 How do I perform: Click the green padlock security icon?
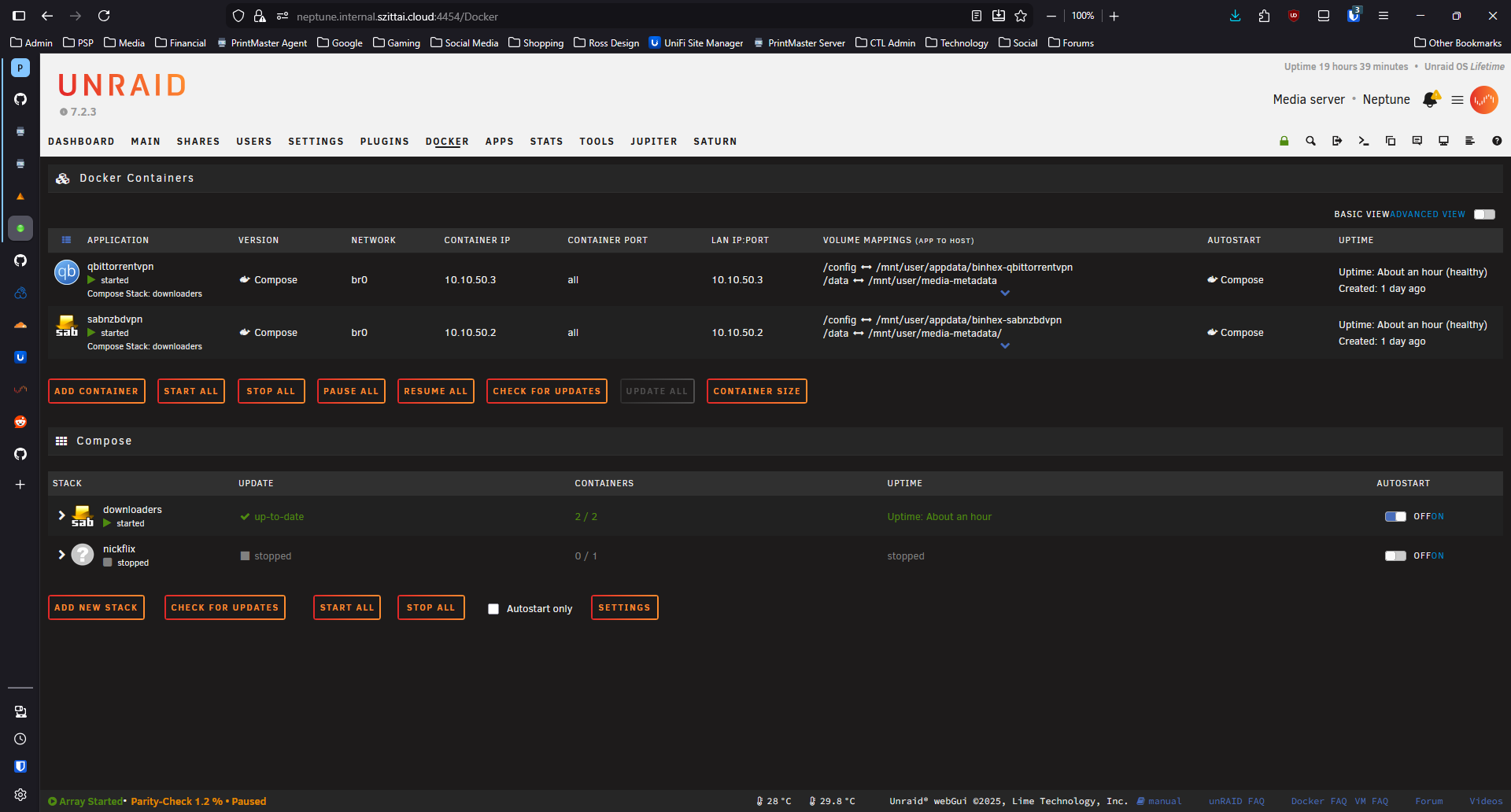point(1284,141)
